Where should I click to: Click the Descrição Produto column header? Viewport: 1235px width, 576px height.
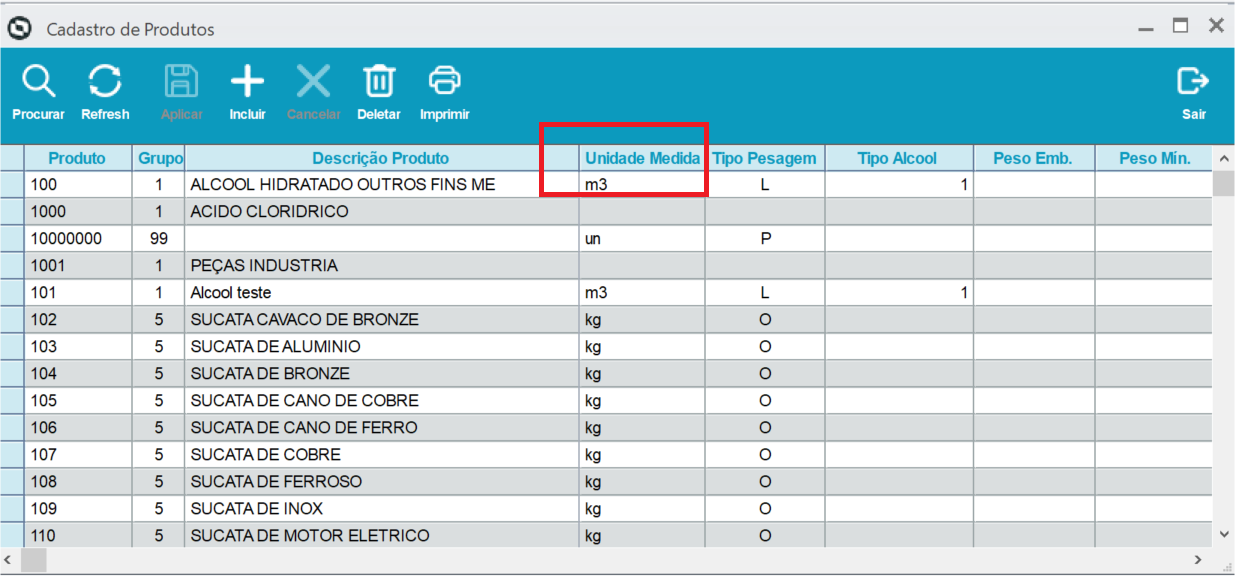pos(380,158)
